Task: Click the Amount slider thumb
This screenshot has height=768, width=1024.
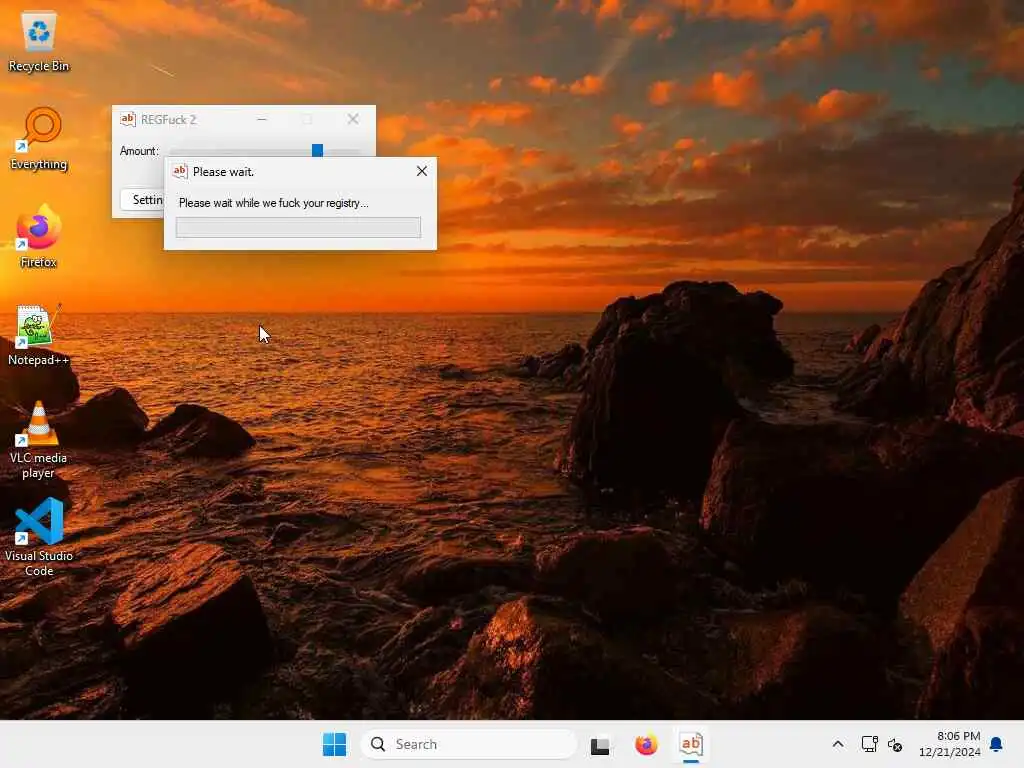Action: click(x=317, y=151)
